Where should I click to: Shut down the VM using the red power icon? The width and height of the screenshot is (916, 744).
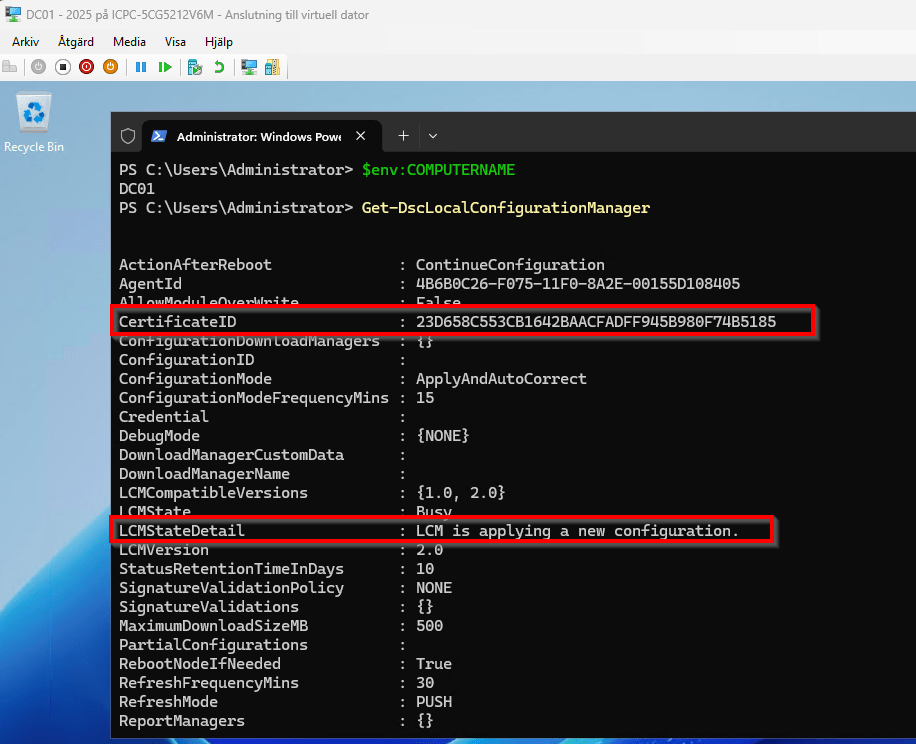pyautogui.click(x=86, y=67)
